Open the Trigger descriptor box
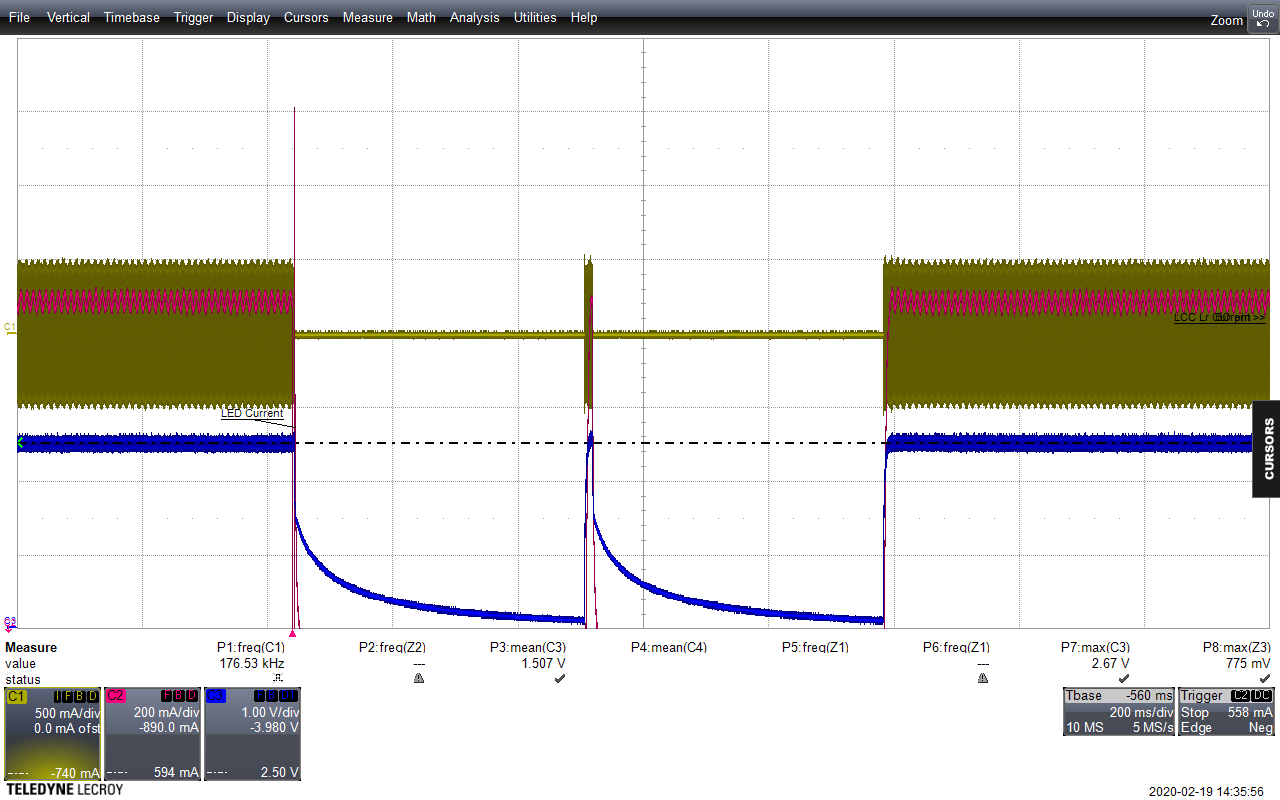This screenshot has width=1280, height=800. tap(1226, 711)
